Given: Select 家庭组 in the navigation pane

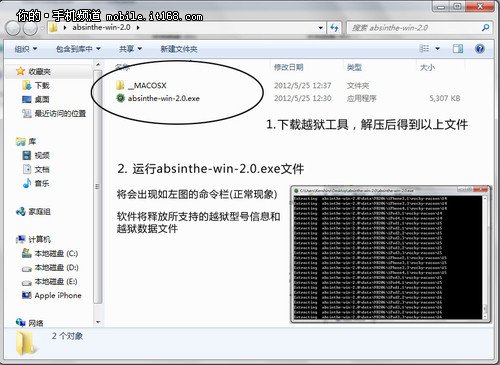Looking at the screenshot, I should tap(33, 211).
